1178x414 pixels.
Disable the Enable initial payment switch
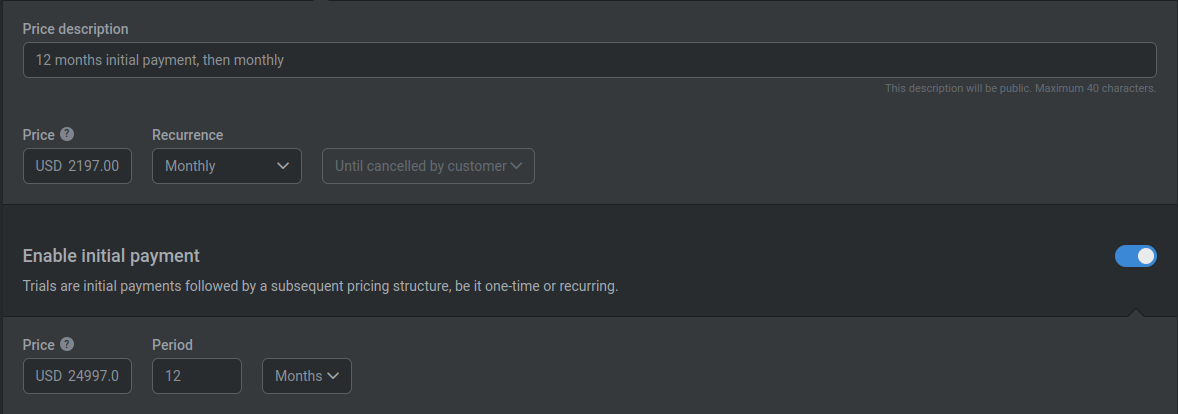[1135, 256]
